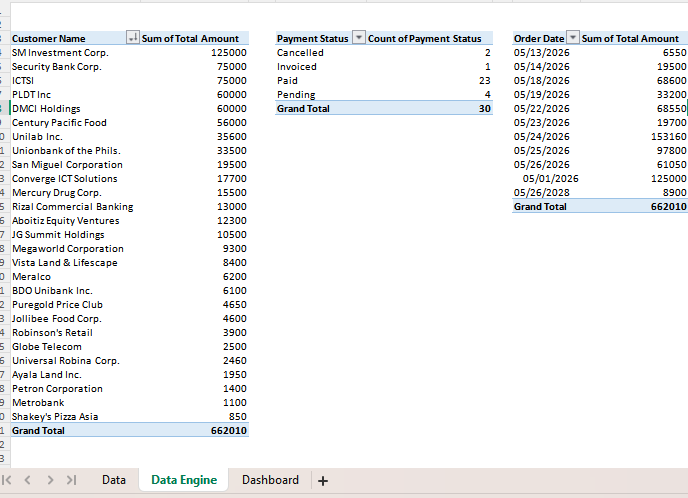Viewport: 688px width, 498px height.
Task: Click the 05/23/2026 order date cell
Action: point(546,123)
